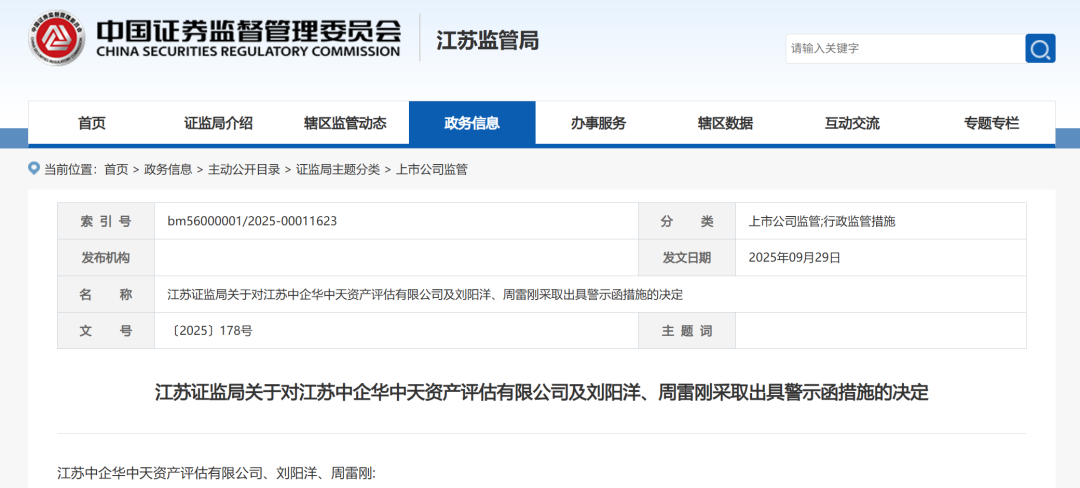Click the location pin icon before 当前位置
Image resolution: width=1080 pixels, height=488 pixels.
coord(34,168)
